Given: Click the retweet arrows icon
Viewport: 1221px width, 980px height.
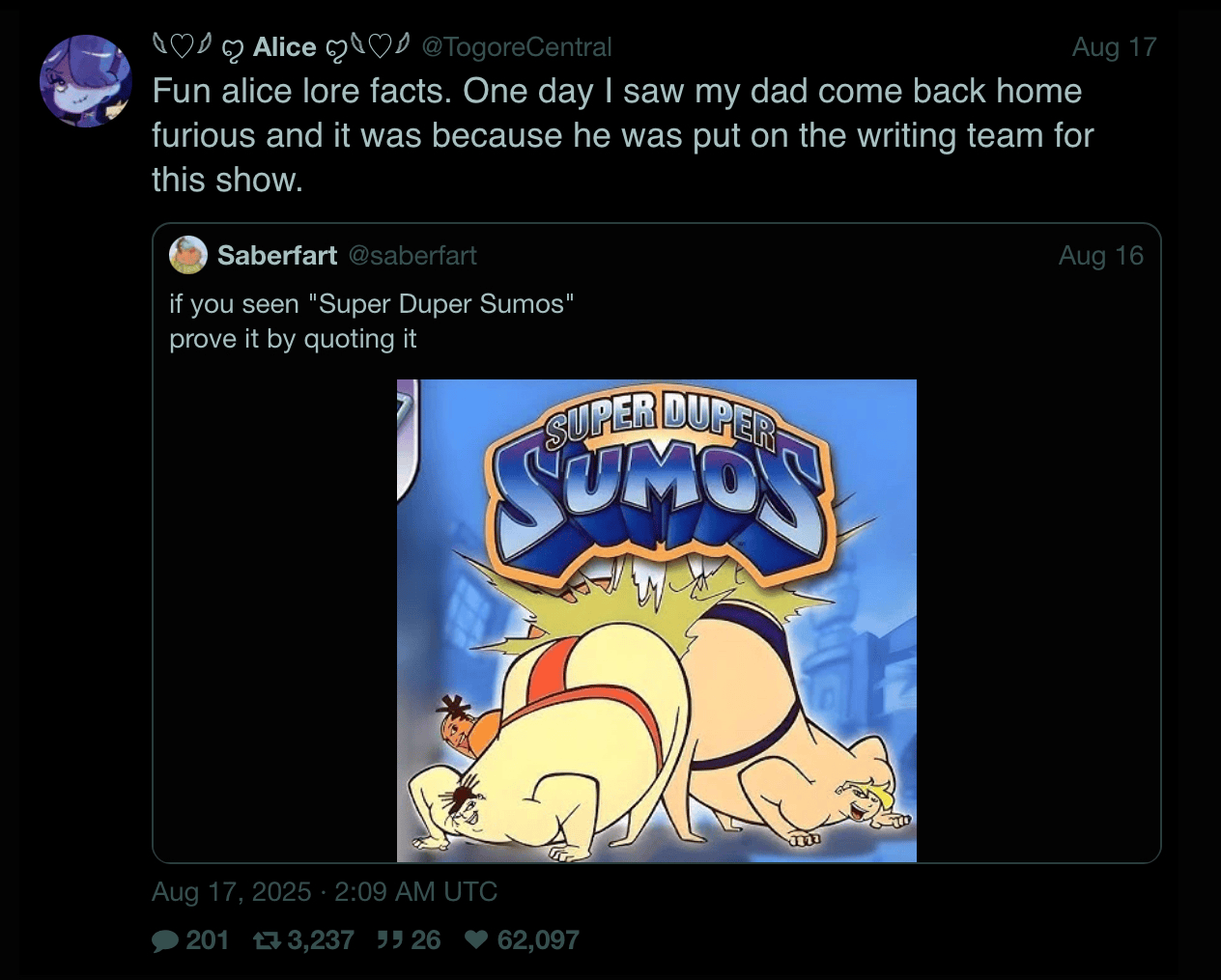Looking at the screenshot, I should tap(266, 940).
